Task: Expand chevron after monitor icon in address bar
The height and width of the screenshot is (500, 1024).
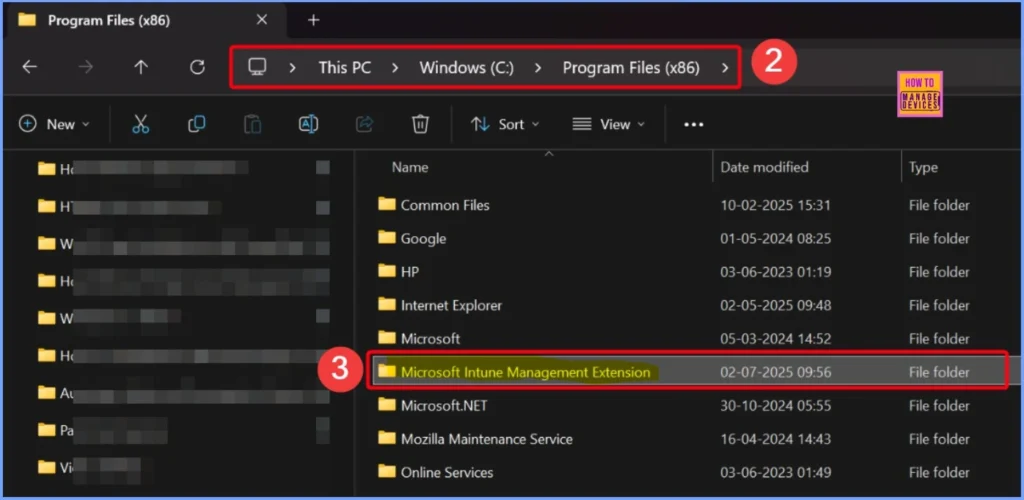Action: [293, 68]
